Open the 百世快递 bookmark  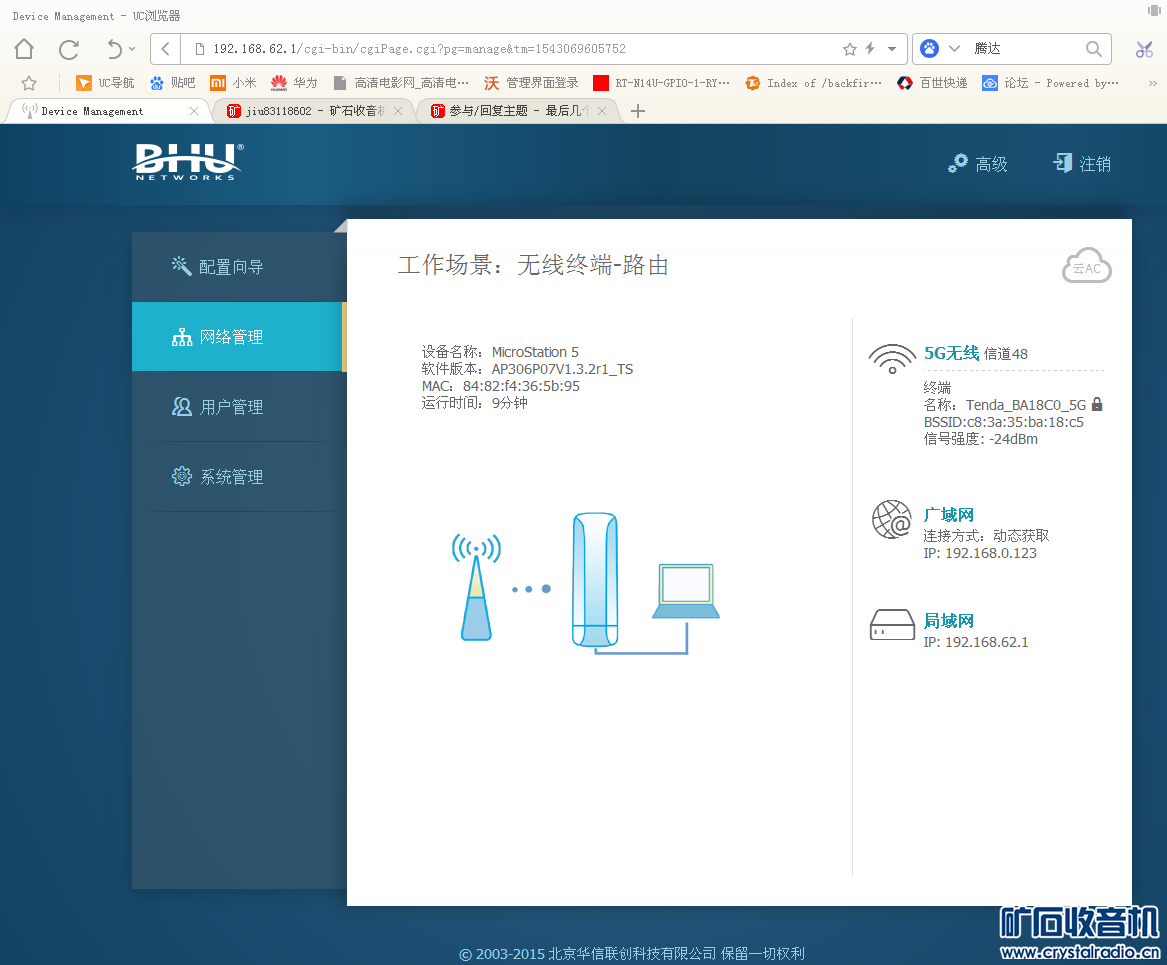pyautogui.click(x=932, y=83)
